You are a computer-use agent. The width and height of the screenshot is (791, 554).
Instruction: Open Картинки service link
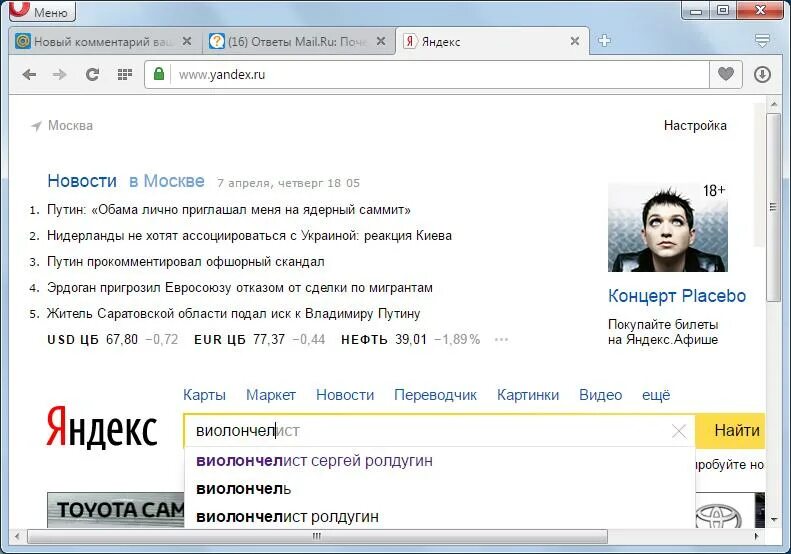[x=528, y=395]
